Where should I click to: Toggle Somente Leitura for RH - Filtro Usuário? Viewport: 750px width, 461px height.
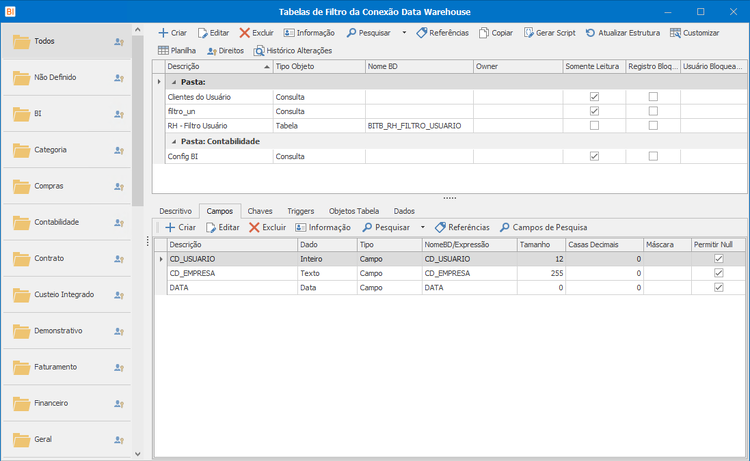(x=594, y=125)
